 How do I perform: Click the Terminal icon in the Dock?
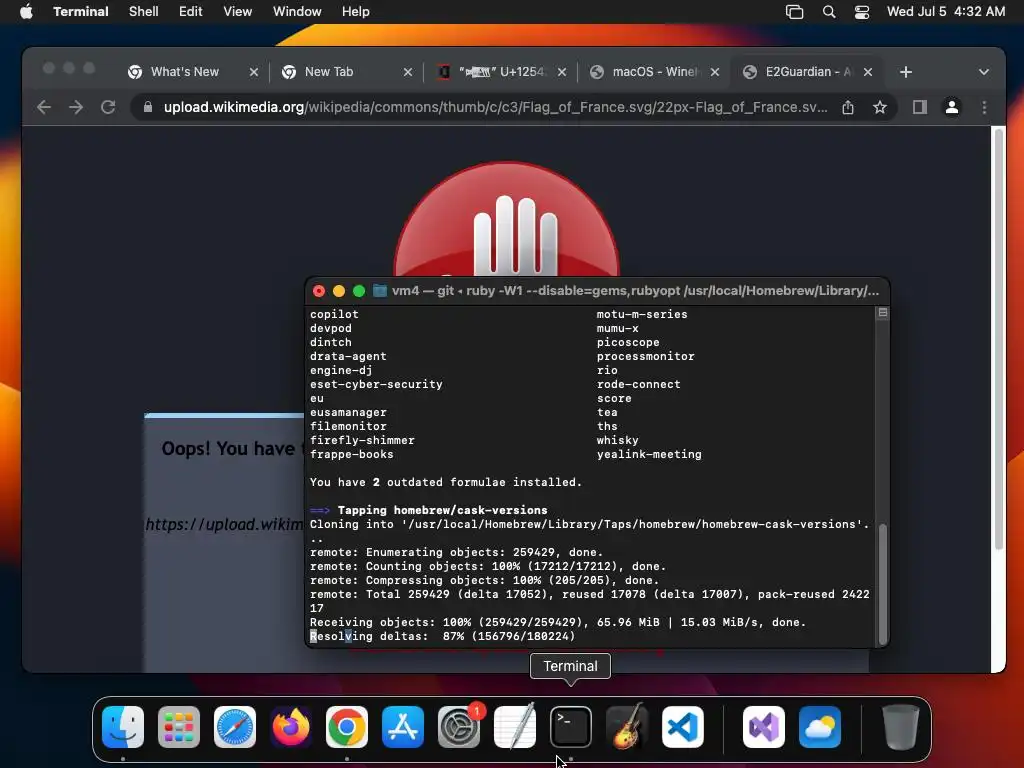point(571,727)
